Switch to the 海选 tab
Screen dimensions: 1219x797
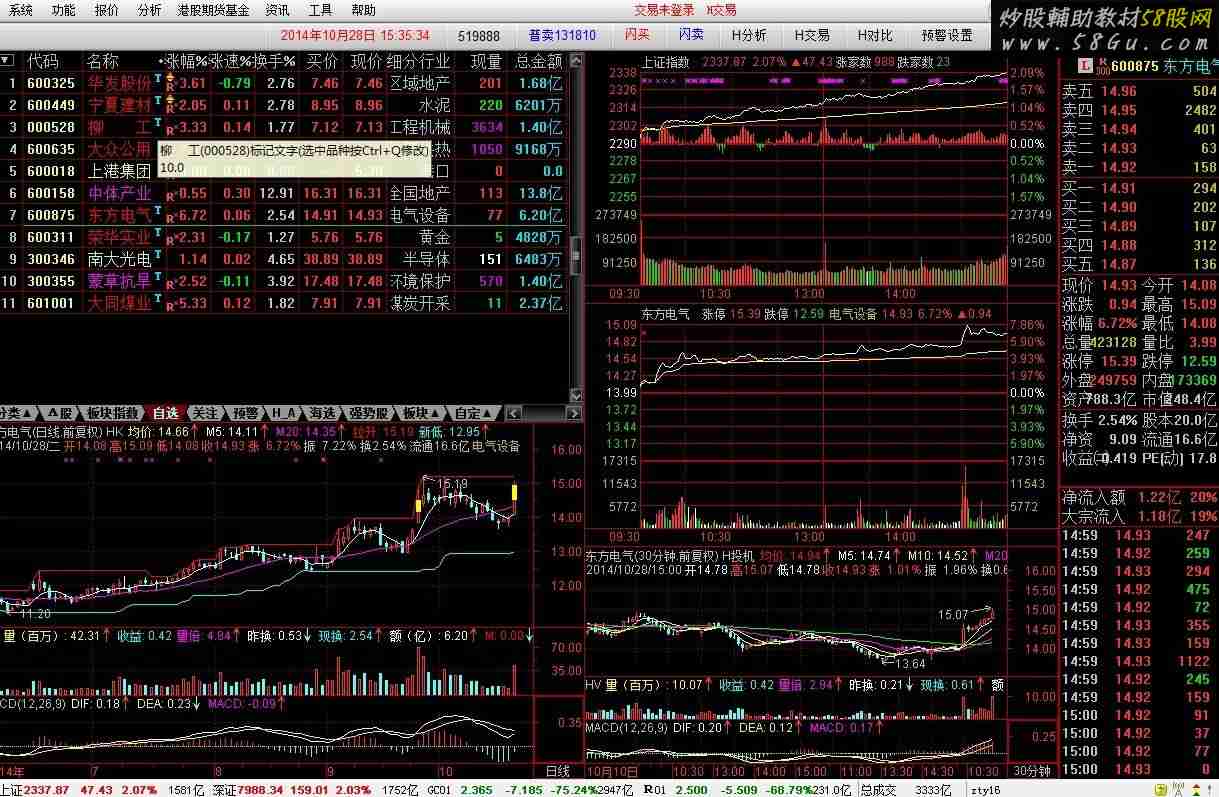[322, 413]
